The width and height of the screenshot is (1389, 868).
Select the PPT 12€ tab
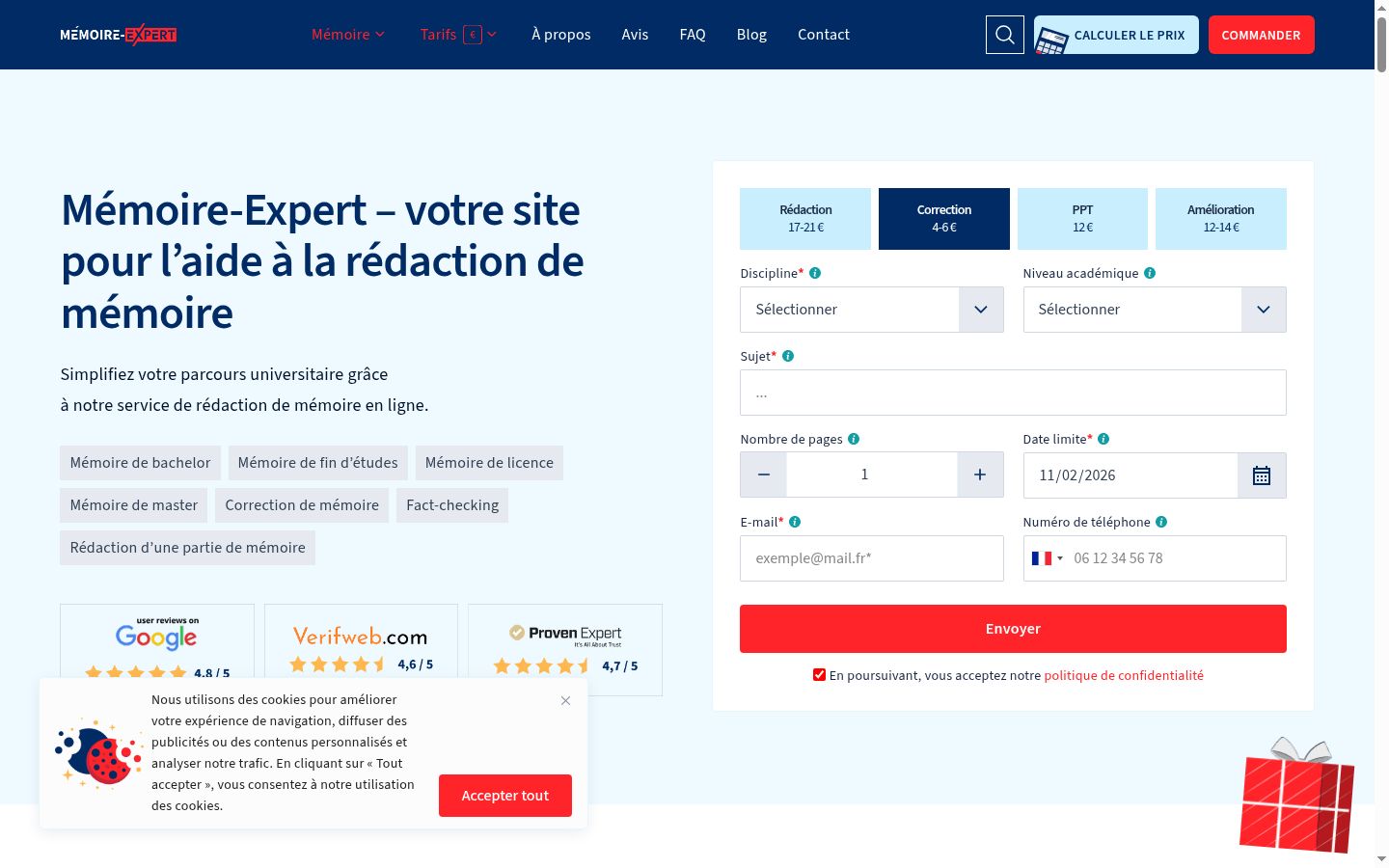pos(1083,219)
